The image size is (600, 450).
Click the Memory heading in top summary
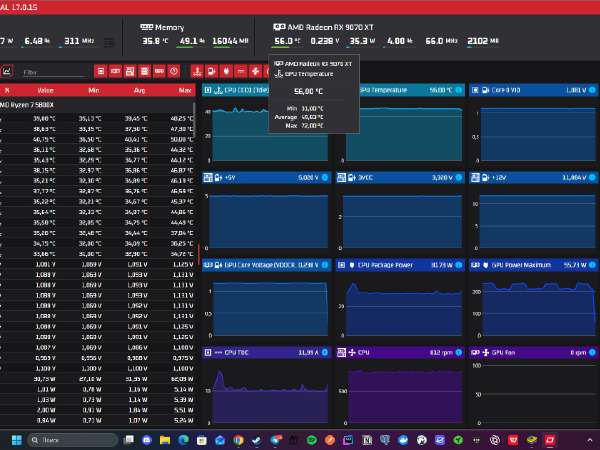click(170, 27)
